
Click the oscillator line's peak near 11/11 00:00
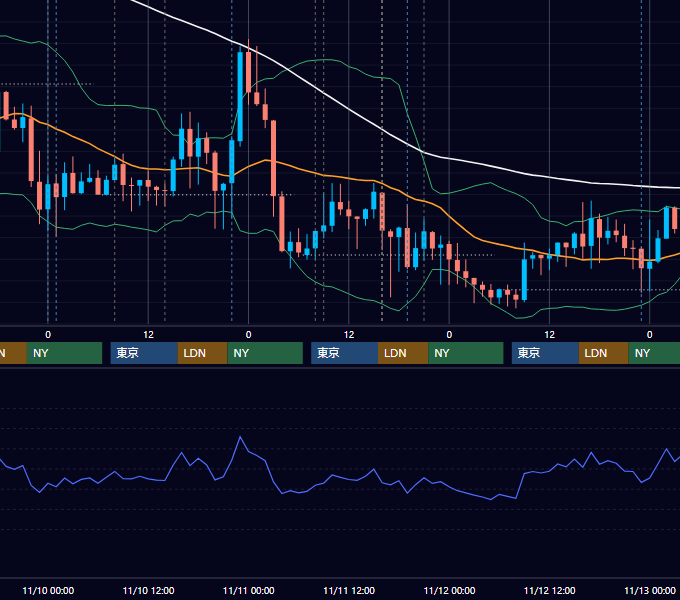tap(240, 437)
